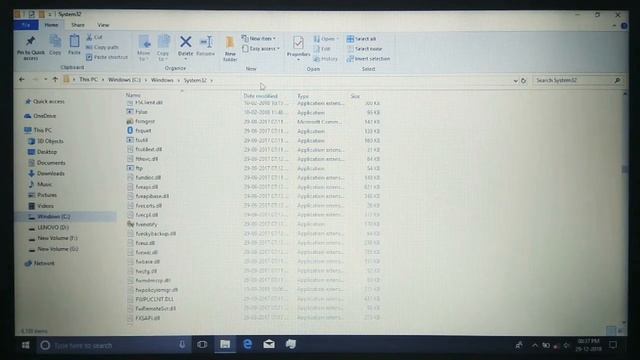The width and height of the screenshot is (640, 360).
Task: Expand the Properties dropdown arrow
Action: pyautogui.click(x=298, y=60)
